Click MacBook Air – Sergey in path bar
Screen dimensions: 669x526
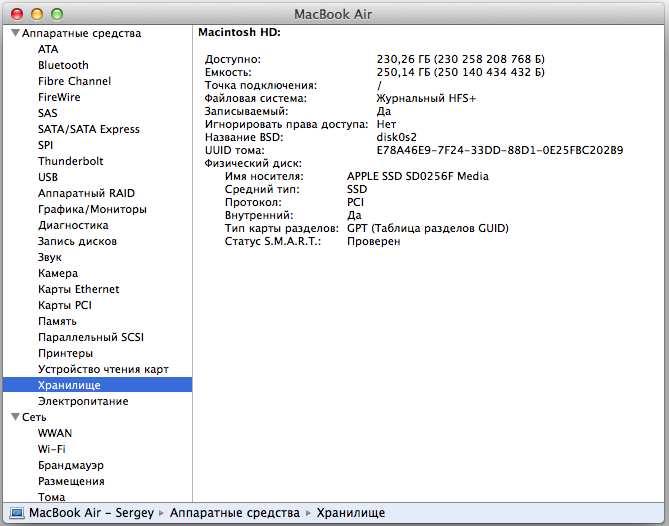coord(91,512)
